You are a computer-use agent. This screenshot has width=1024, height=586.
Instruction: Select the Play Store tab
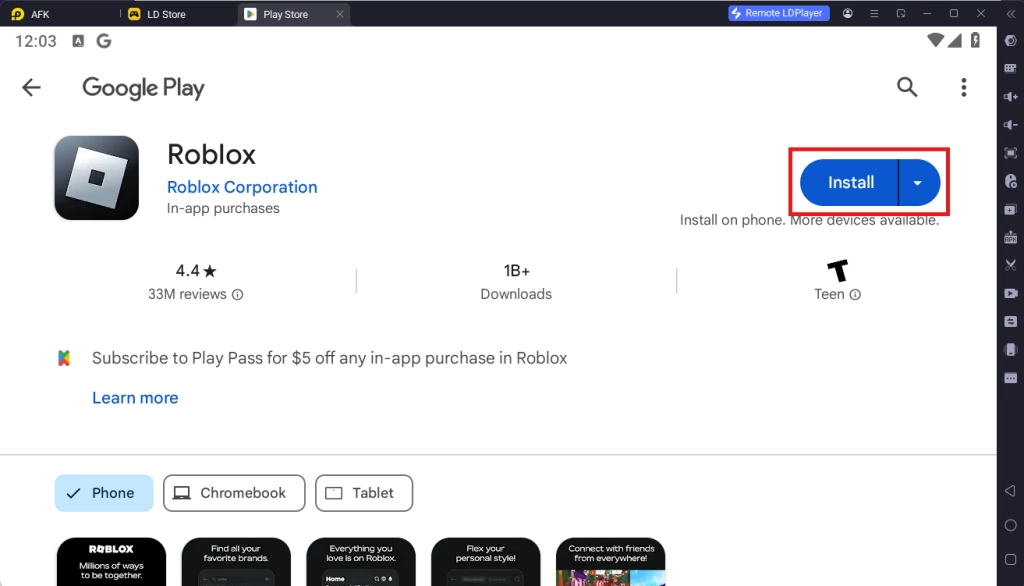click(285, 14)
